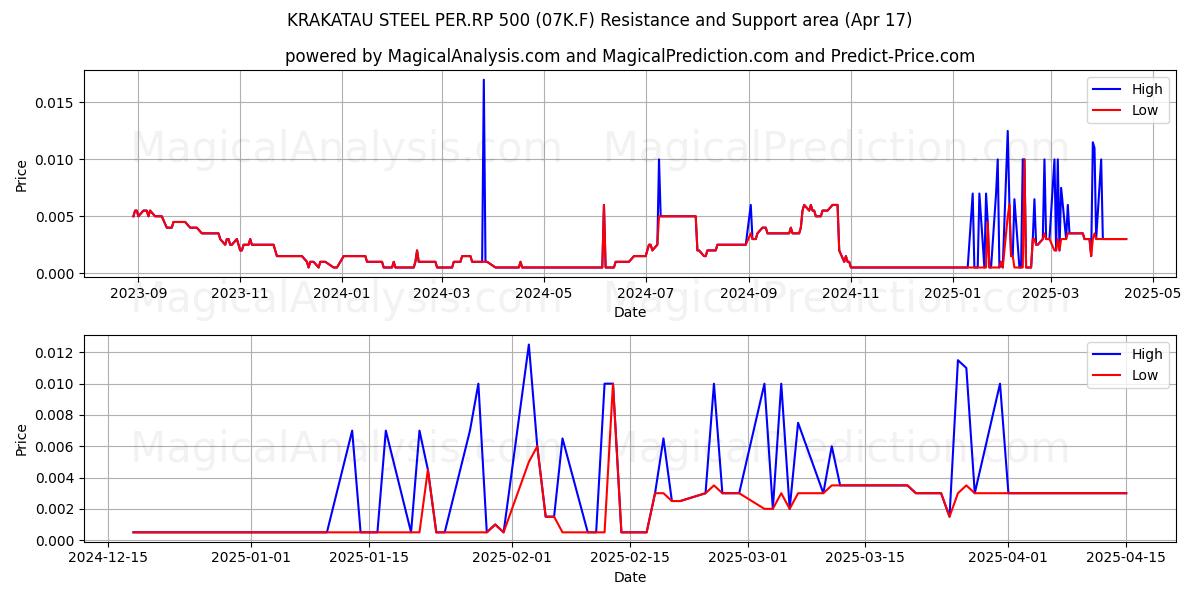1200x600 pixels.
Task: Click the 0.004 y-axis label on bottom chart
Action: [56, 479]
